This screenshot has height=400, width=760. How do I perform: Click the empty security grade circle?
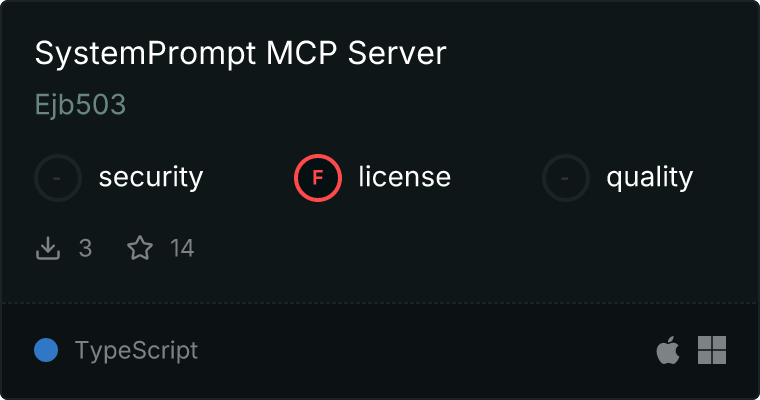(58, 178)
